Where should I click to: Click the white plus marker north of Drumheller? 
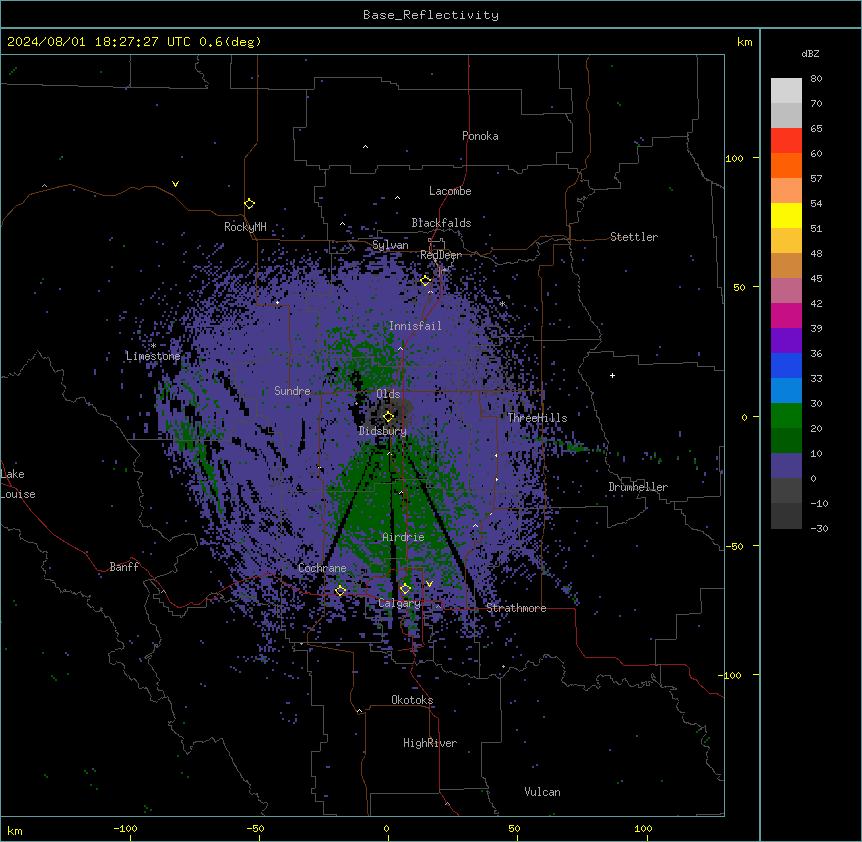tap(612, 375)
